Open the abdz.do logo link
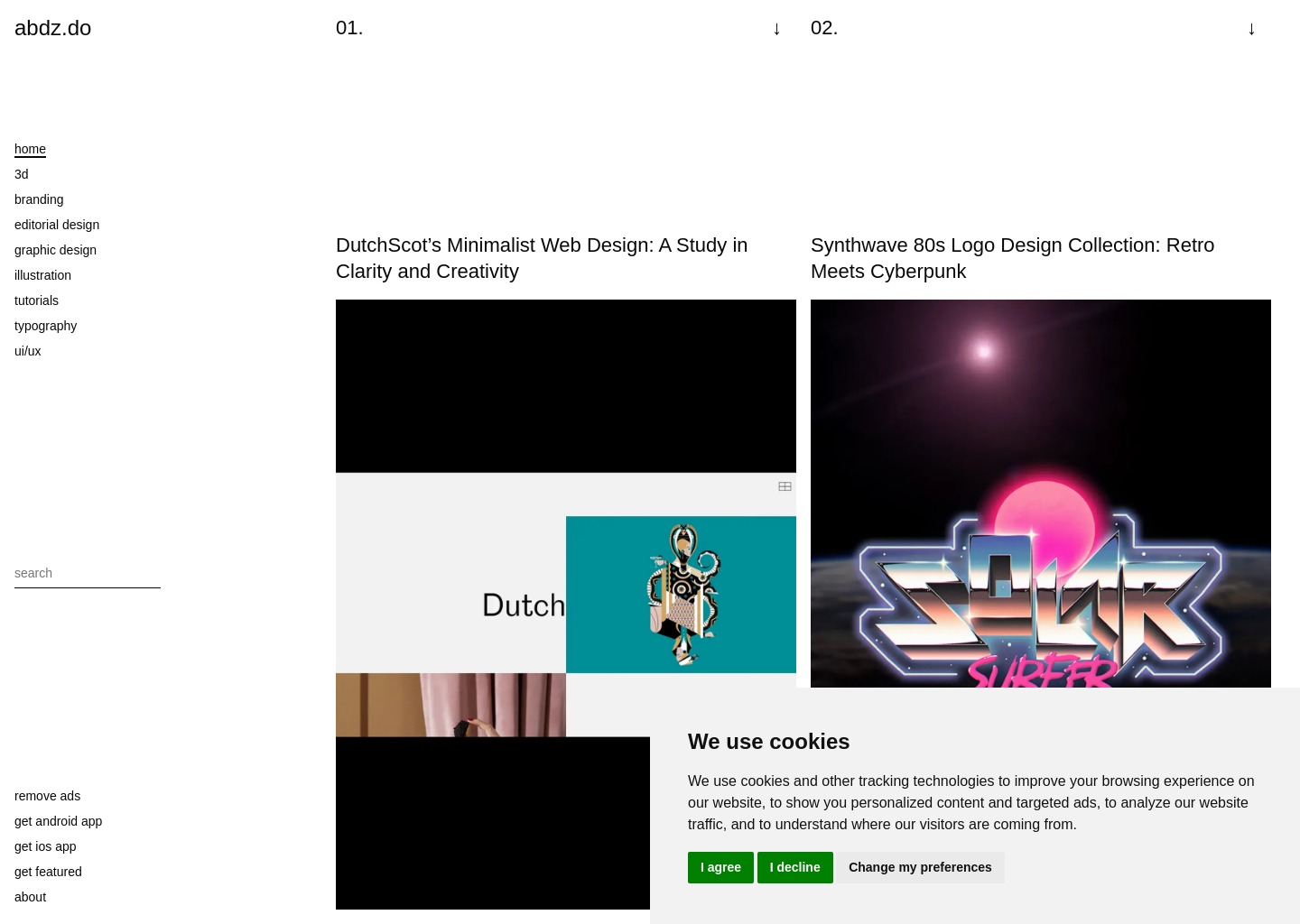This screenshot has height=924, width=1300. click(x=53, y=28)
